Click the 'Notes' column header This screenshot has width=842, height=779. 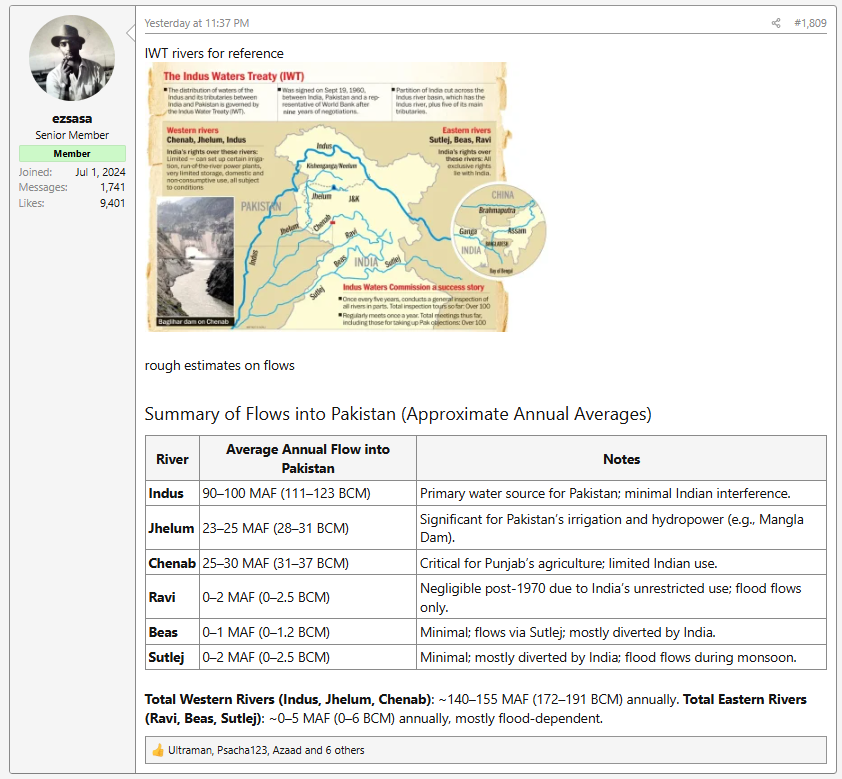pos(621,459)
